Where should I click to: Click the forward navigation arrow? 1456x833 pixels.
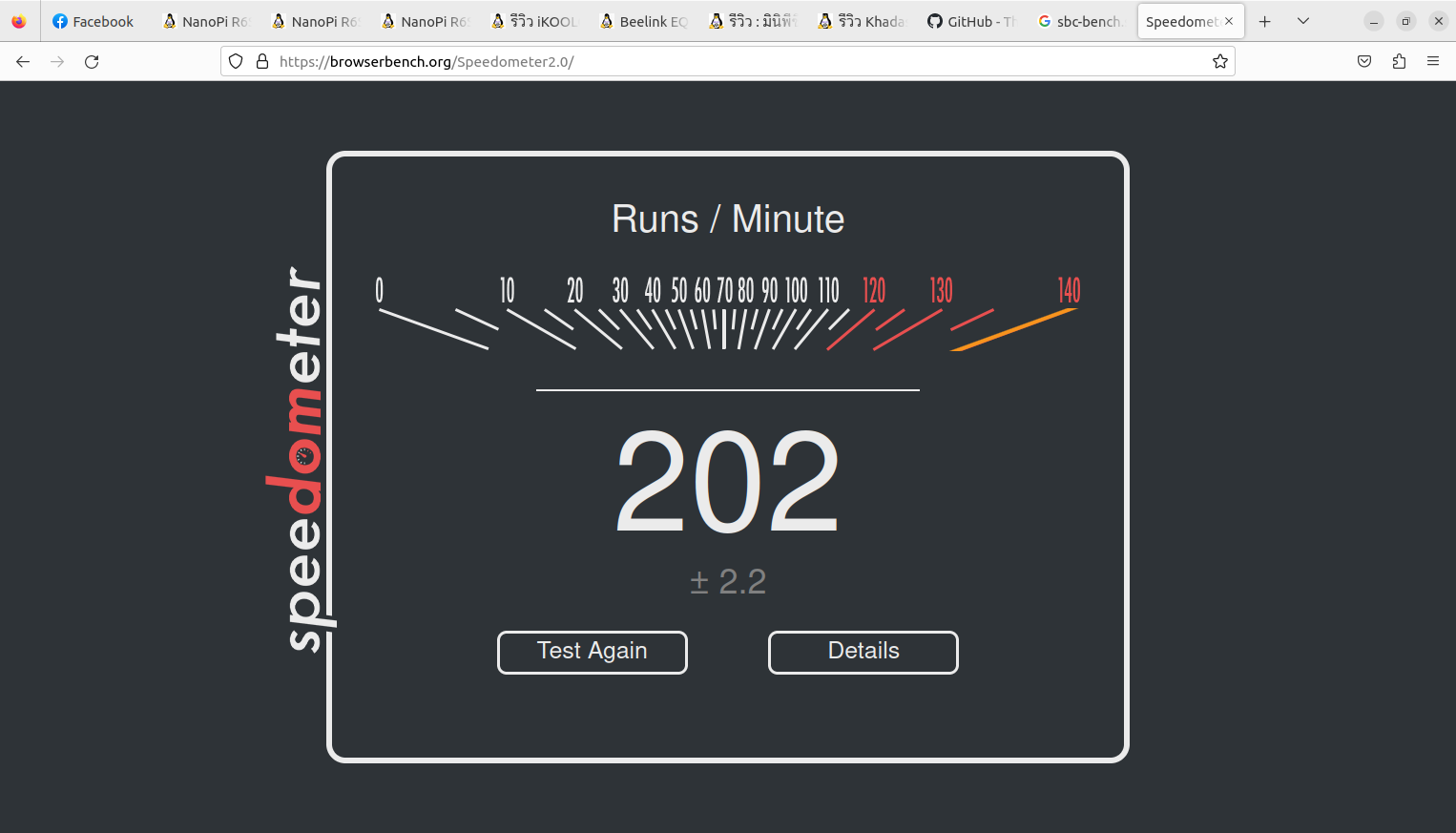pos(57,61)
